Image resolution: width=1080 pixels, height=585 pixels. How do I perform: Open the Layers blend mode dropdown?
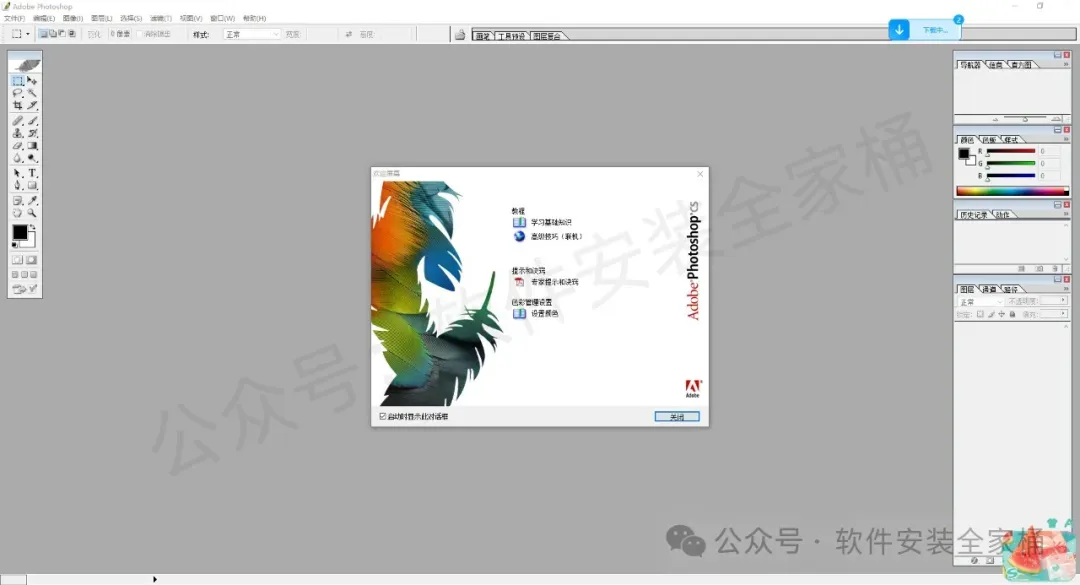[981, 302]
